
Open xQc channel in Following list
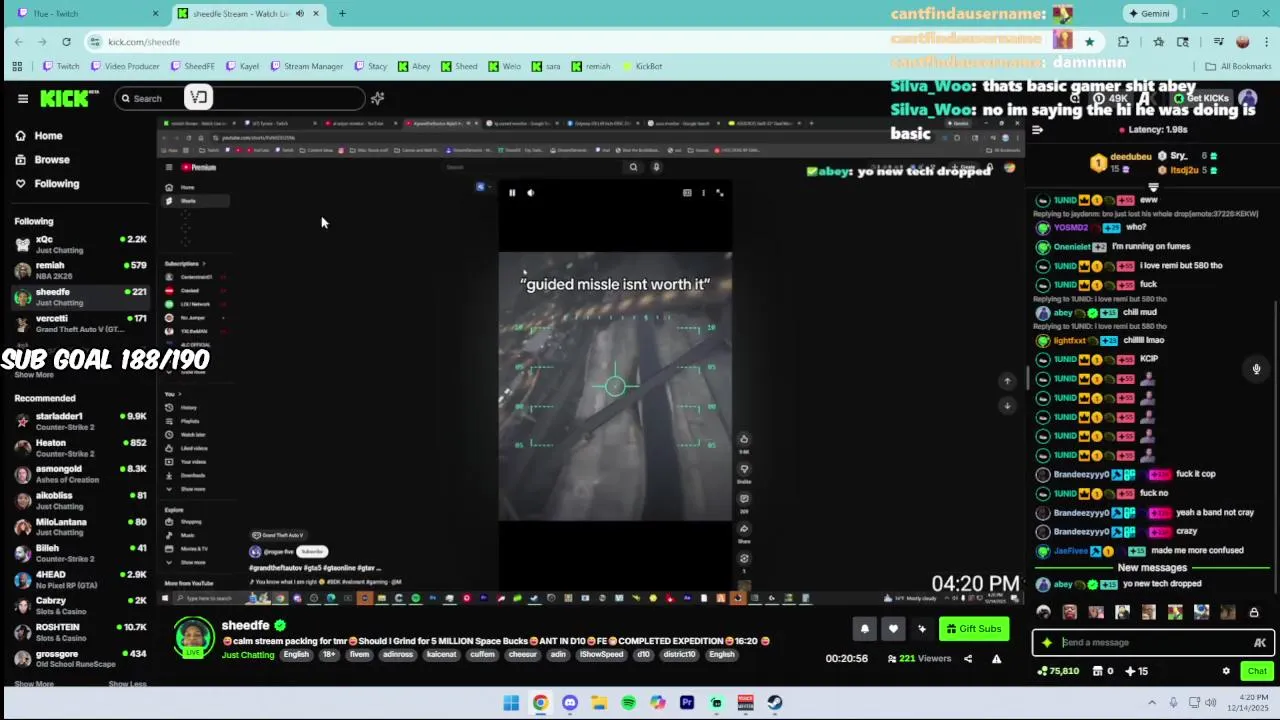coord(80,245)
